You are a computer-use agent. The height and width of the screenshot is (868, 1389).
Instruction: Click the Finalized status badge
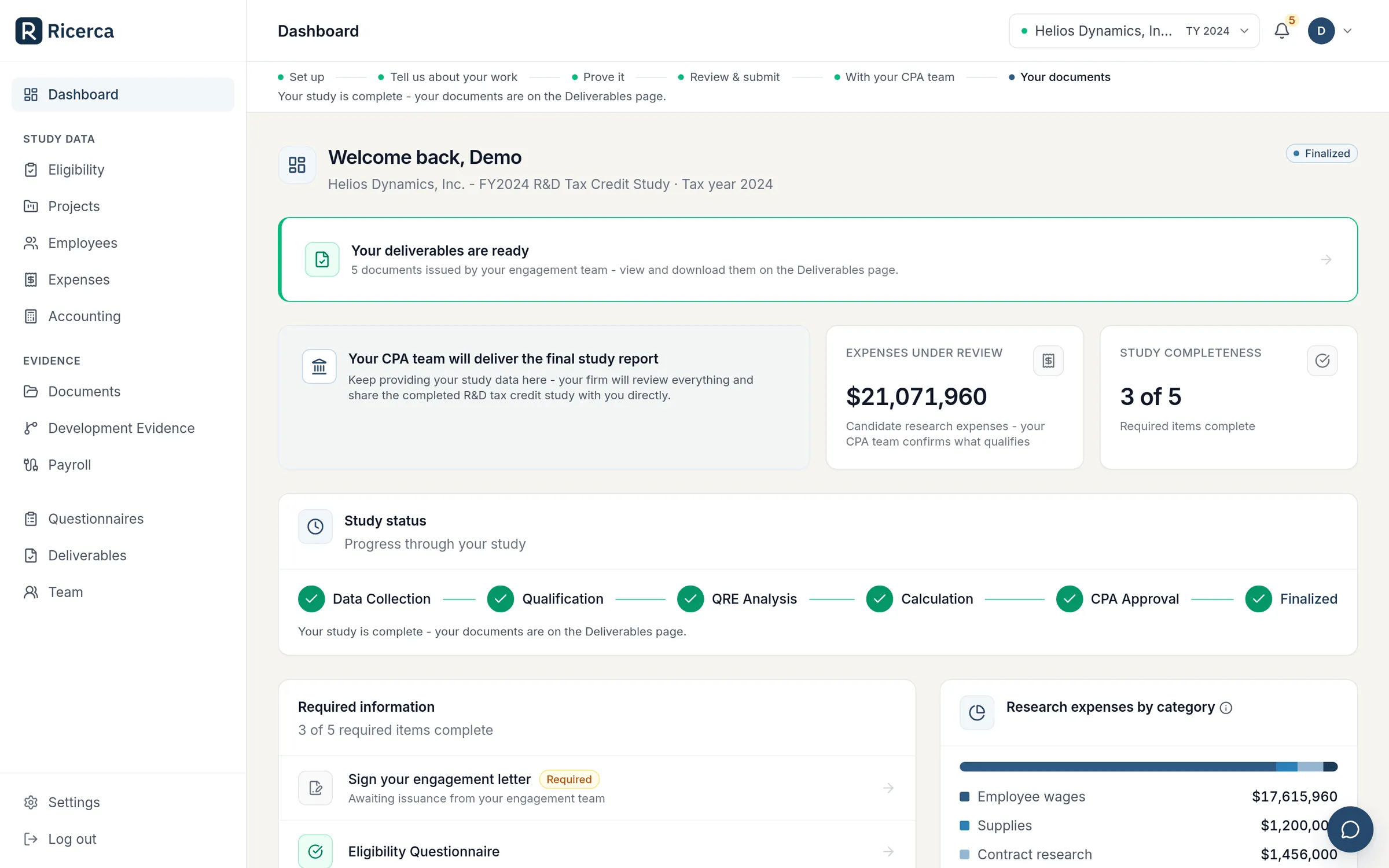1321,153
